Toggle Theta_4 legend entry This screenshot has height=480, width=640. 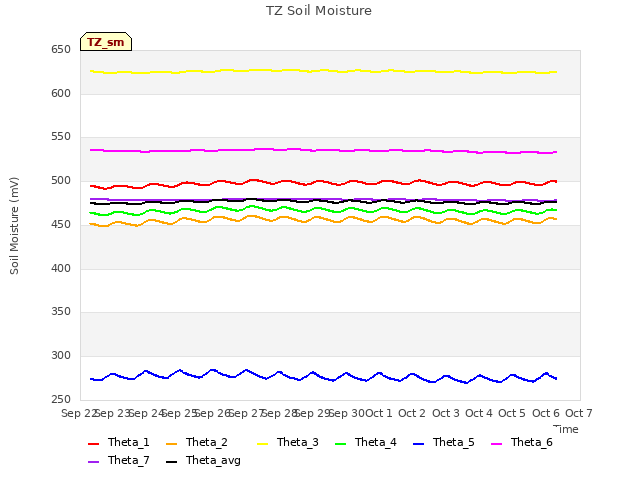coord(366,442)
